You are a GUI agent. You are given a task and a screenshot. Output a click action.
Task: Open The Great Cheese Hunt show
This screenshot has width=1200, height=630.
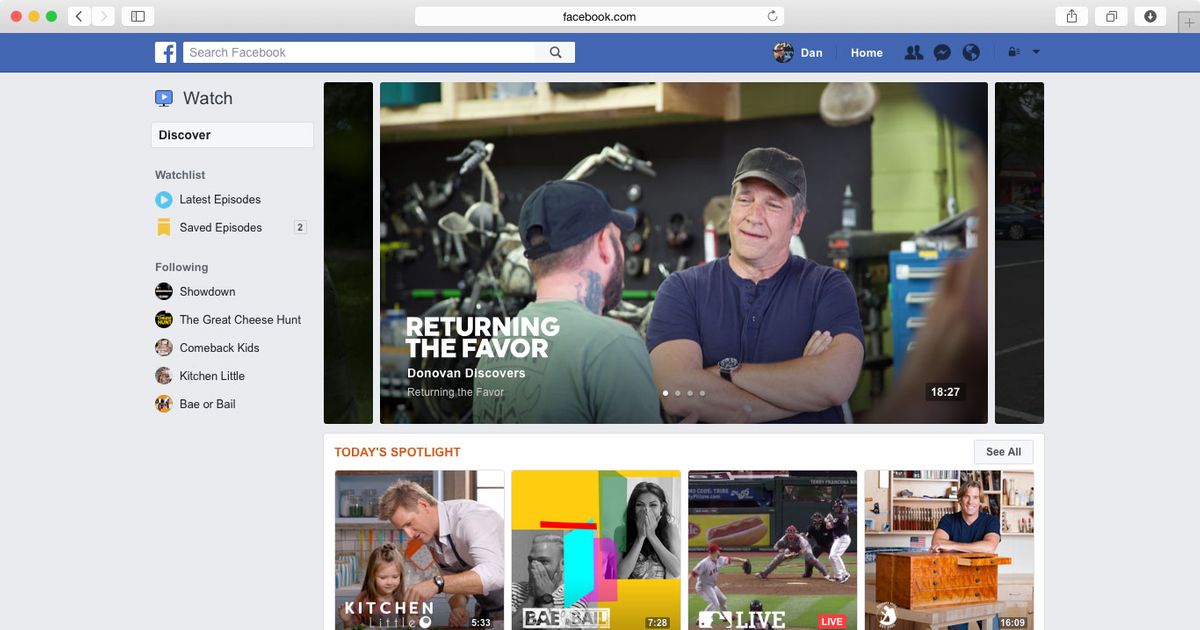(241, 319)
